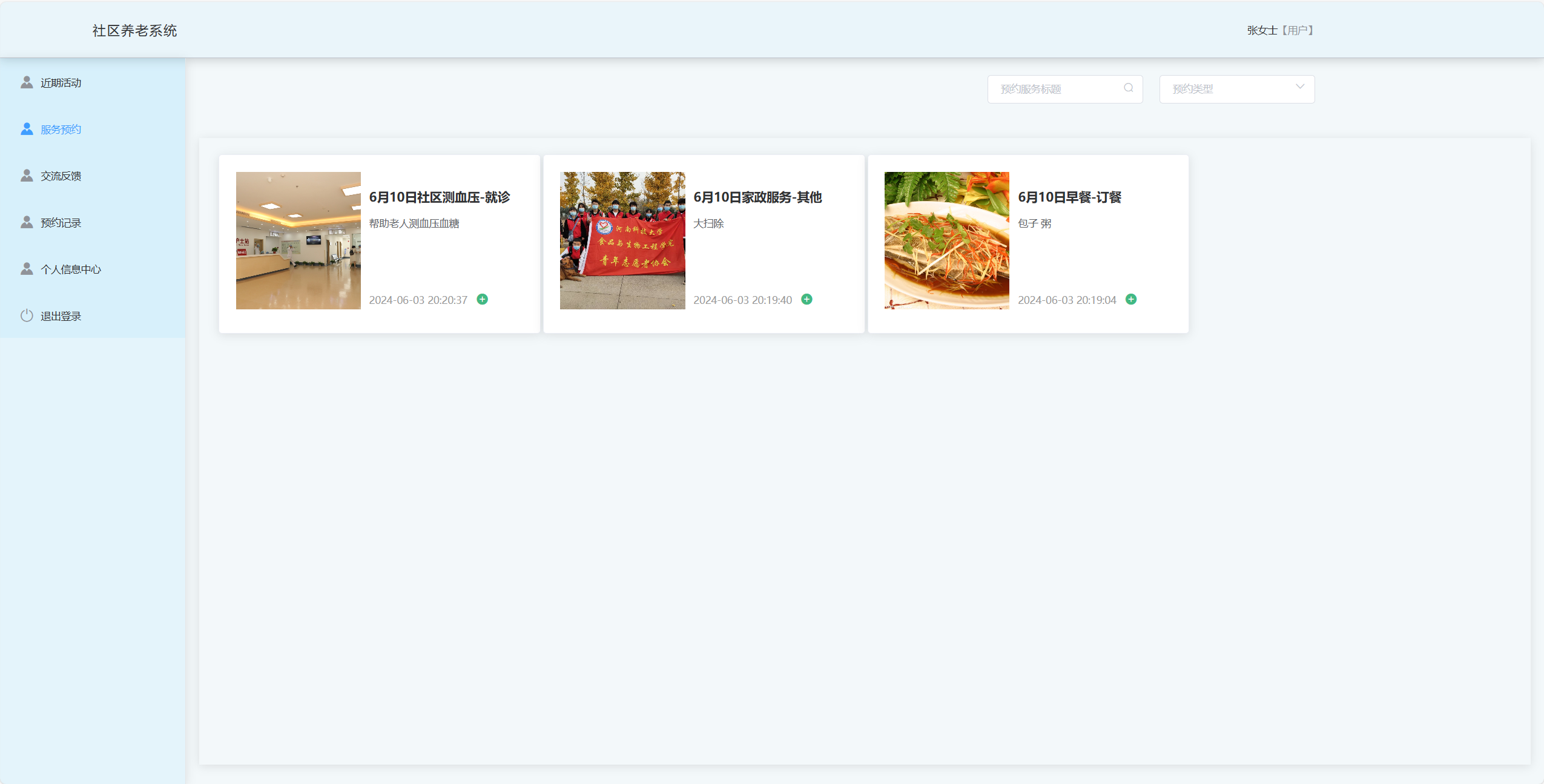1544x784 pixels.
Task: Click the 退出登录 menu entry
Action: click(60, 315)
